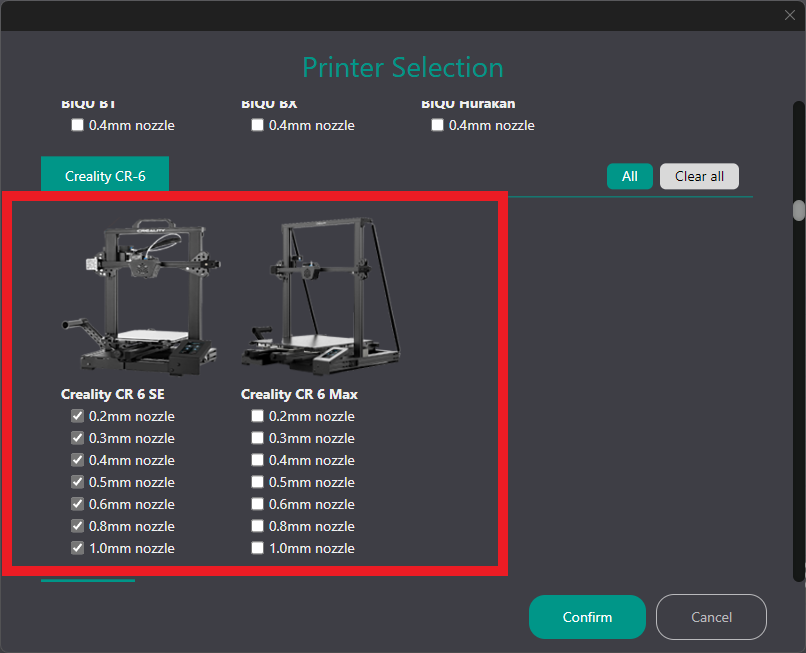The image size is (806, 653).
Task: Uncheck CR 6 SE 1.0mm nozzle
Action: [x=77, y=548]
